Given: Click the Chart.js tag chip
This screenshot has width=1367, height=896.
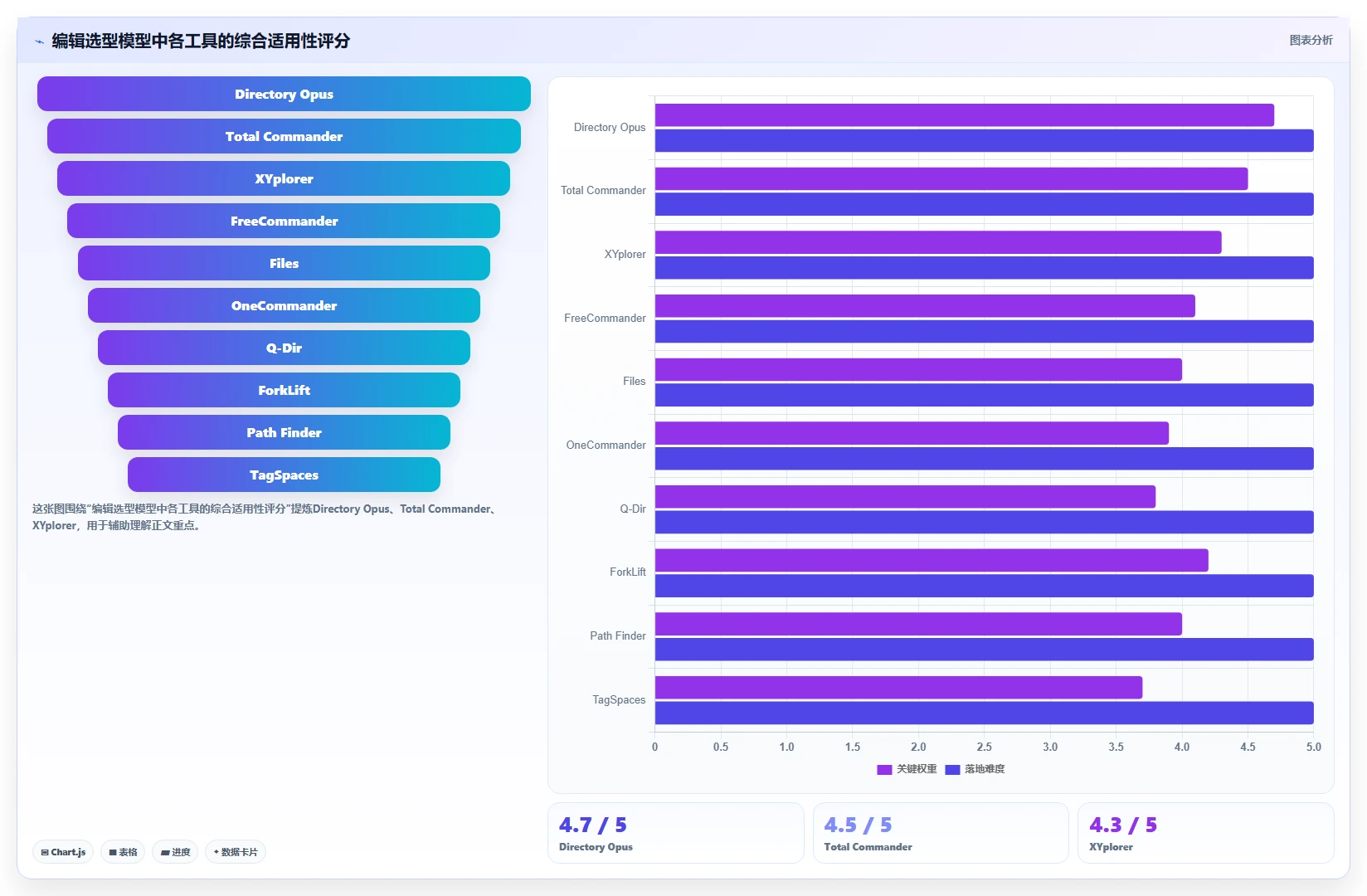Looking at the screenshot, I should coord(63,852).
